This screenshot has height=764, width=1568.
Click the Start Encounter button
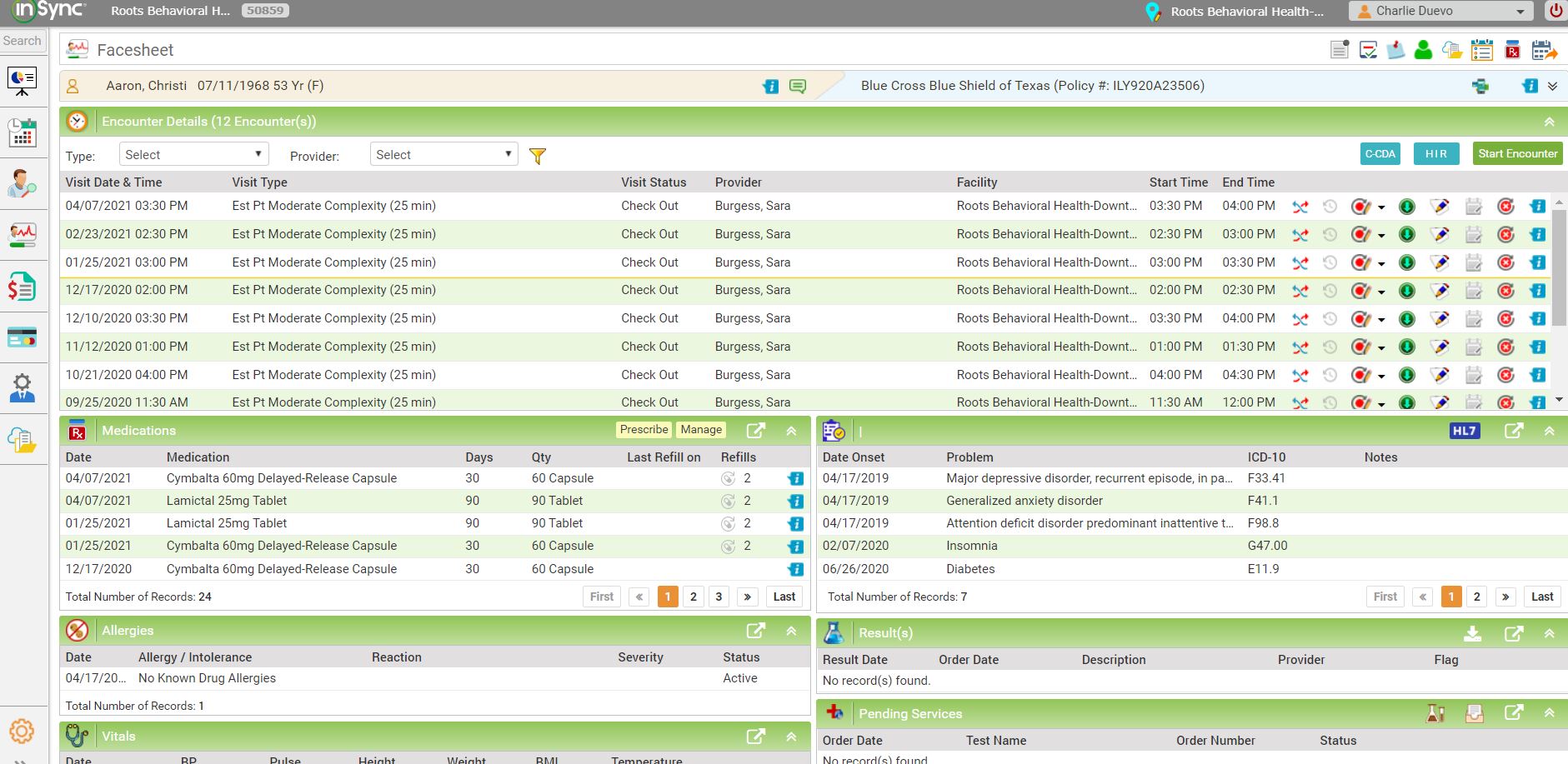[1518, 154]
